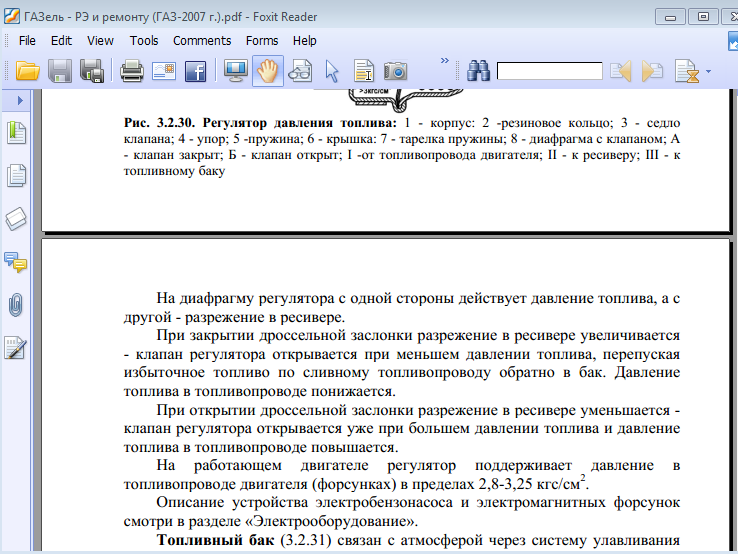This screenshot has width=738, height=554.
Task: Click the Find Previous result button
Action: click(x=622, y=71)
